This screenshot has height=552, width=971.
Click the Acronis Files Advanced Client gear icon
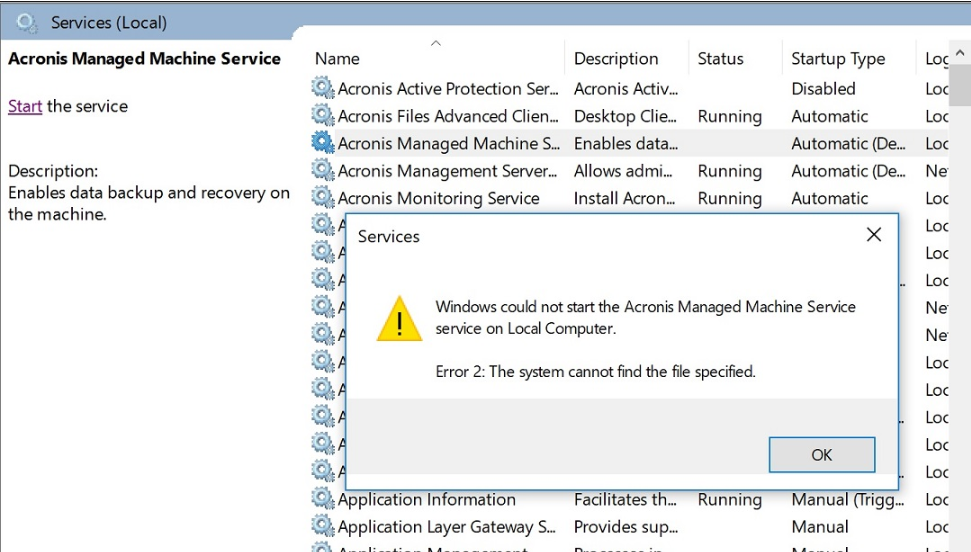tap(323, 116)
